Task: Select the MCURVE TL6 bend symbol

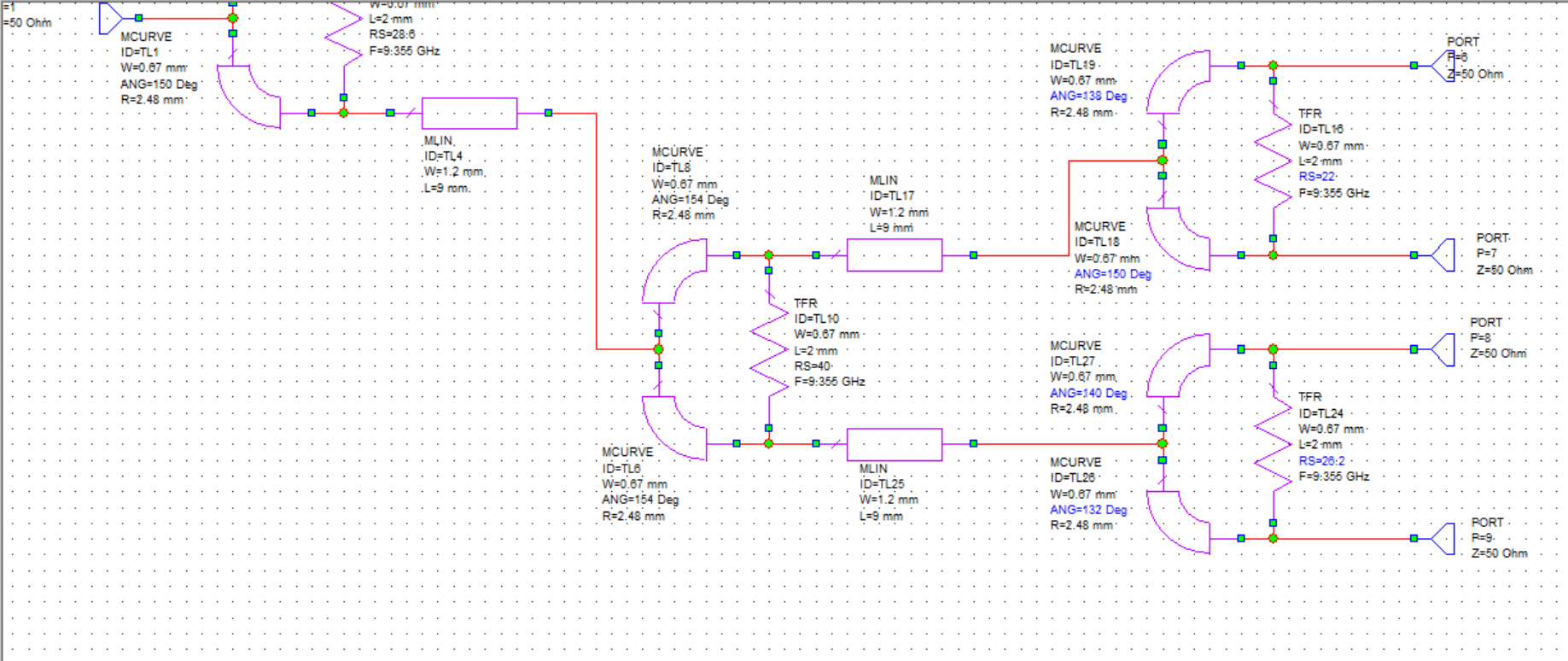Action: [674, 428]
